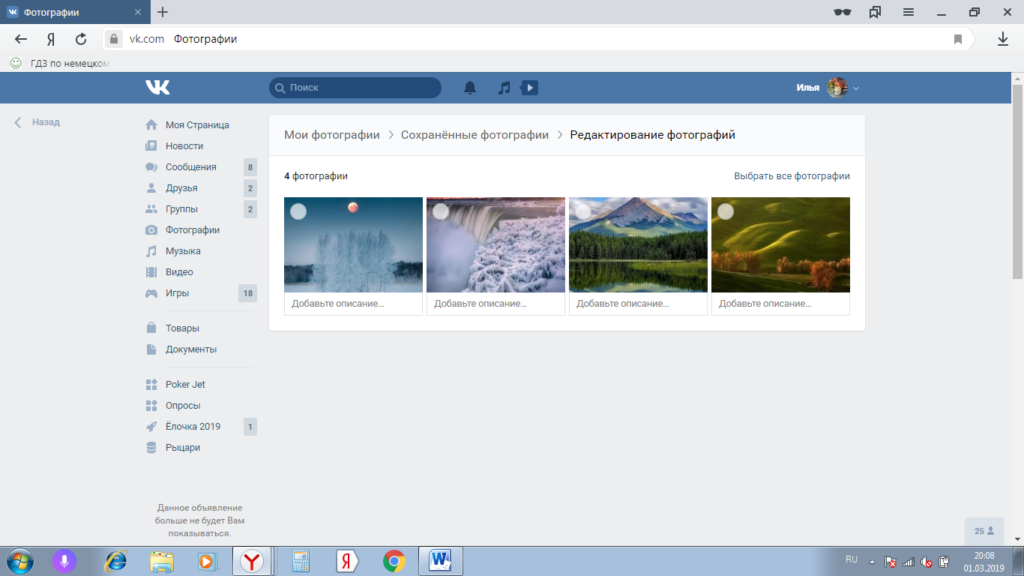Screen dimensions: 1024x576
Task: Click the browser bookmark icon in address bar
Action: pos(957,39)
